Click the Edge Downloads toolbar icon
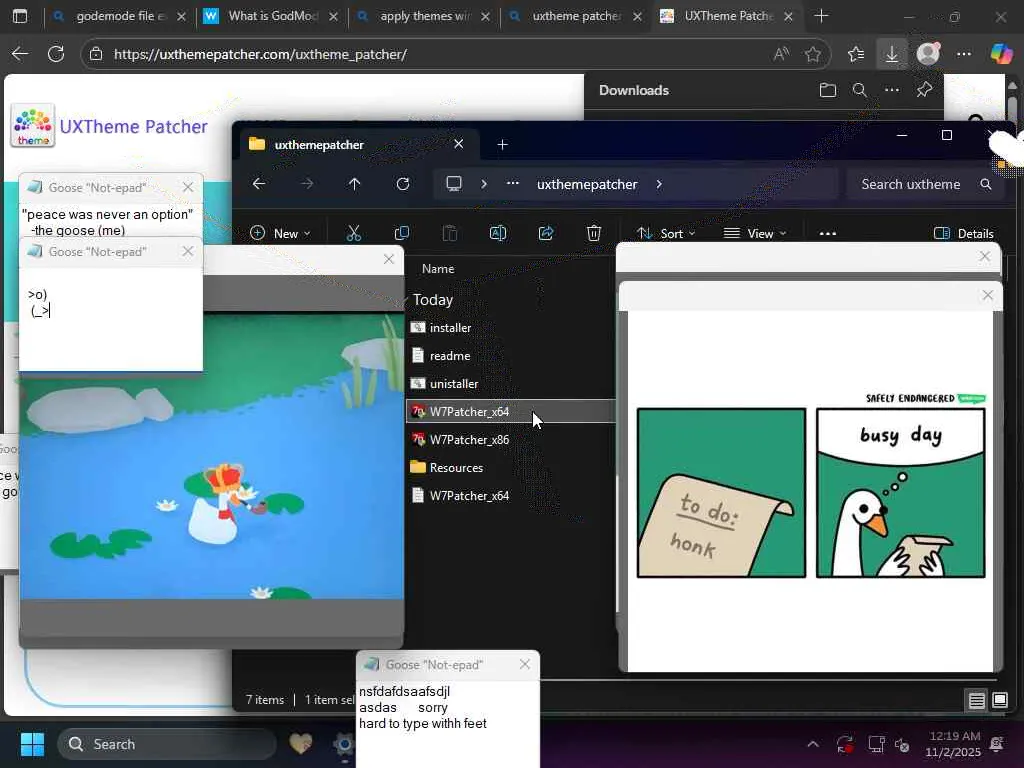 coord(891,54)
